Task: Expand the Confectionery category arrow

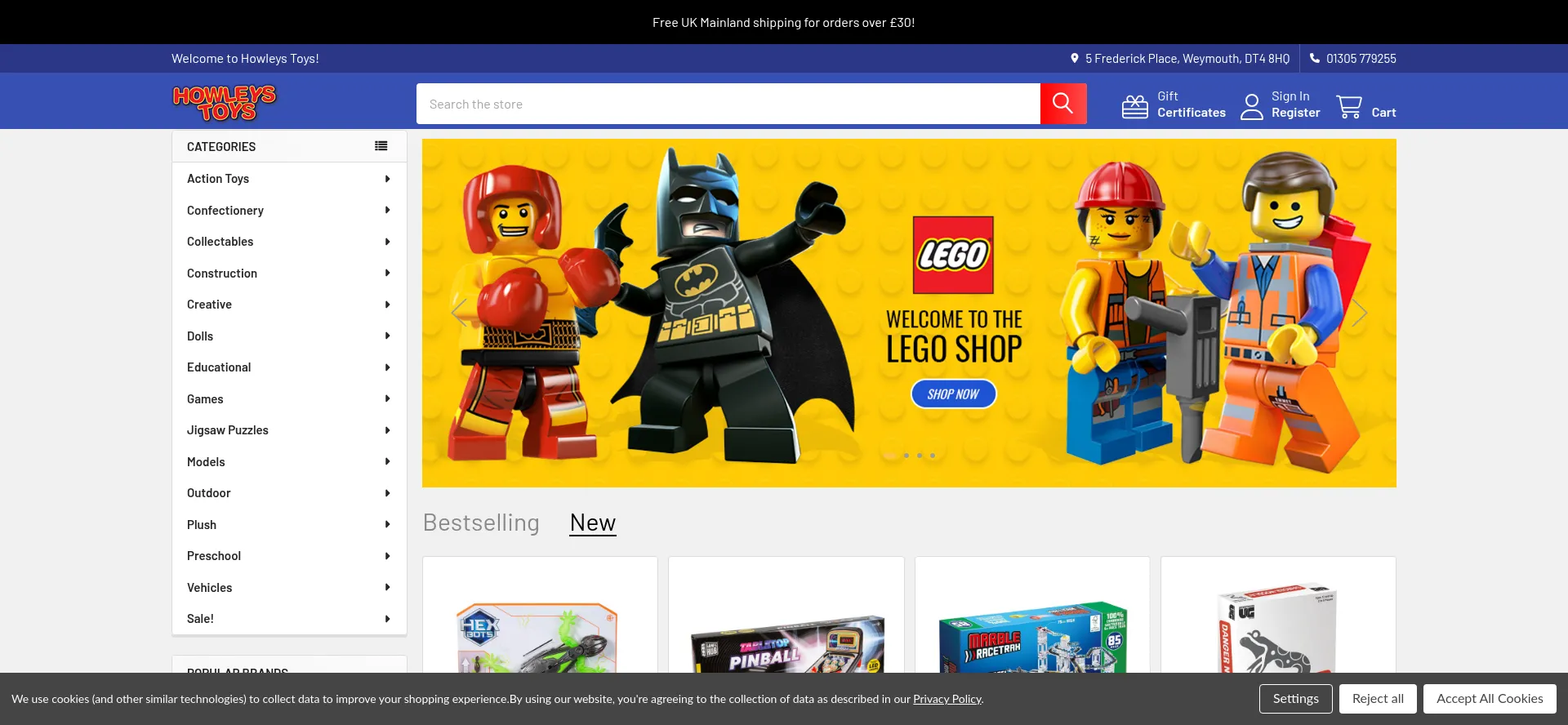Action: [x=387, y=210]
